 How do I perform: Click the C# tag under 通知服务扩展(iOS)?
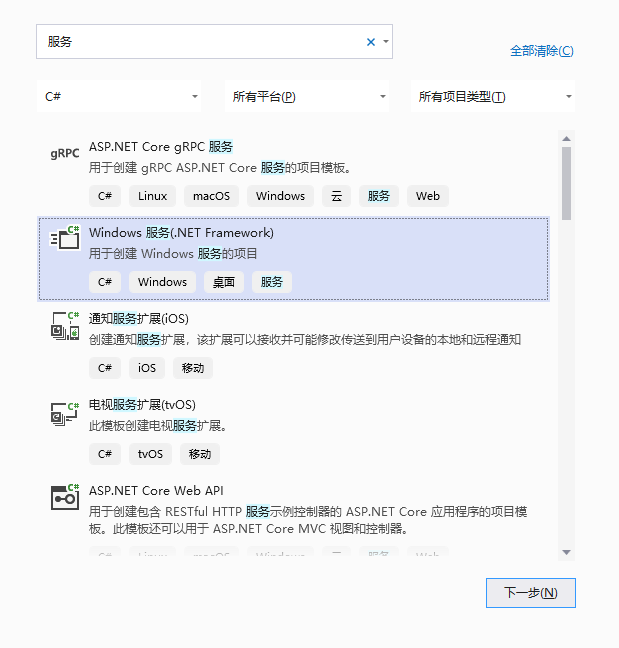tap(105, 368)
